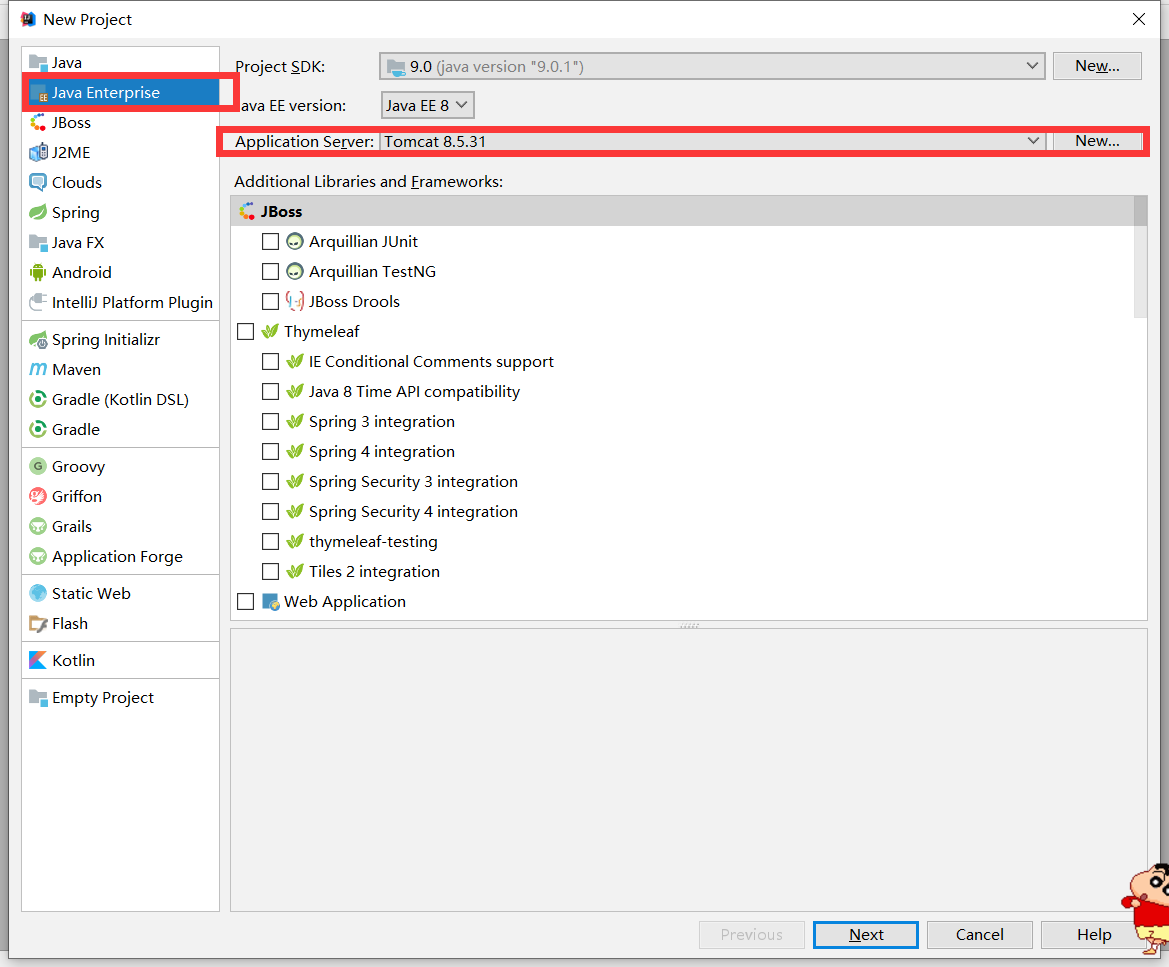The height and width of the screenshot is (967, 1169).
Task: Click the Java Enterprise icon in sidebar
Action: point(38,92)
